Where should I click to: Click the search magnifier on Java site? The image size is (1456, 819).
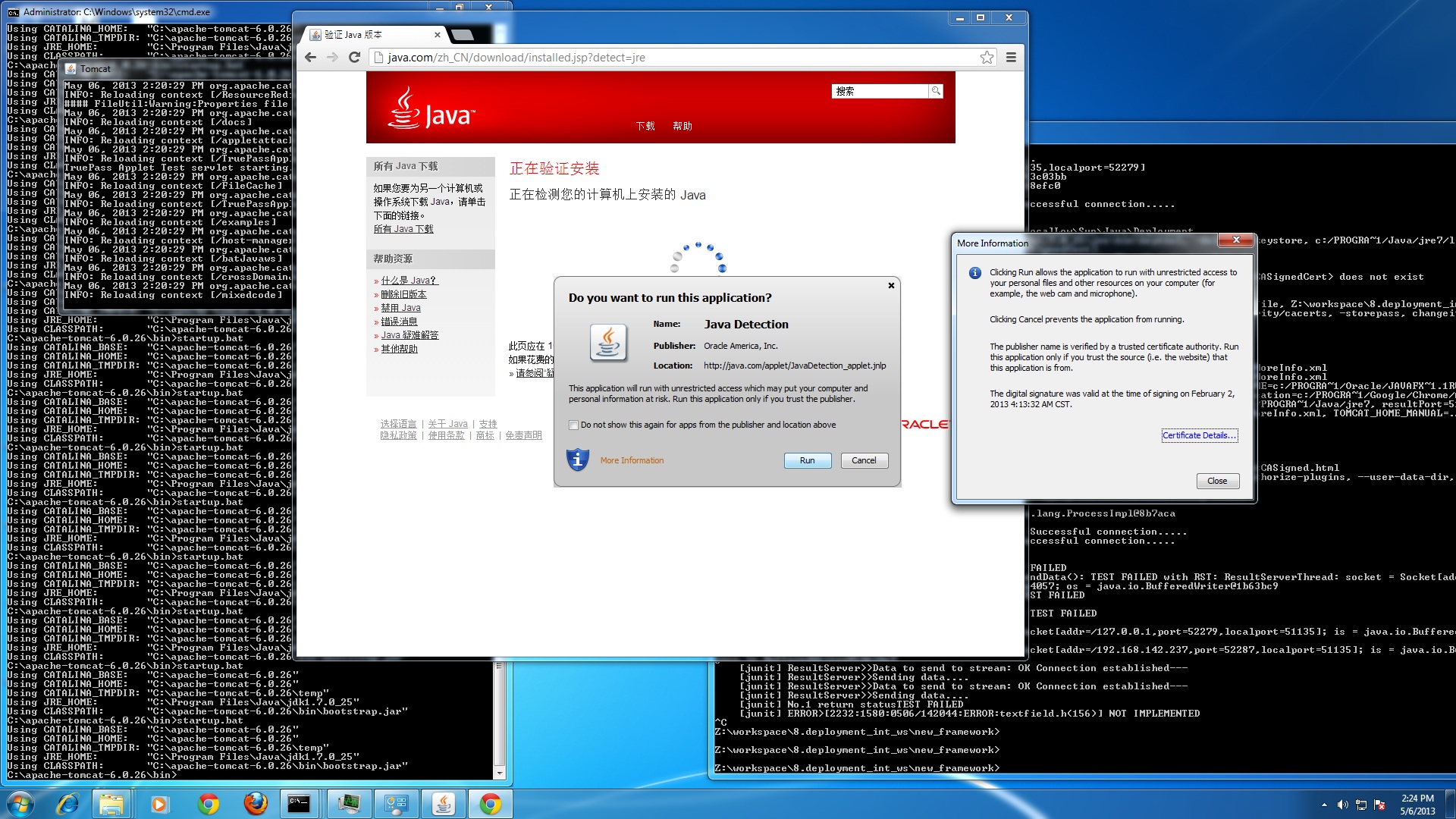937,91
